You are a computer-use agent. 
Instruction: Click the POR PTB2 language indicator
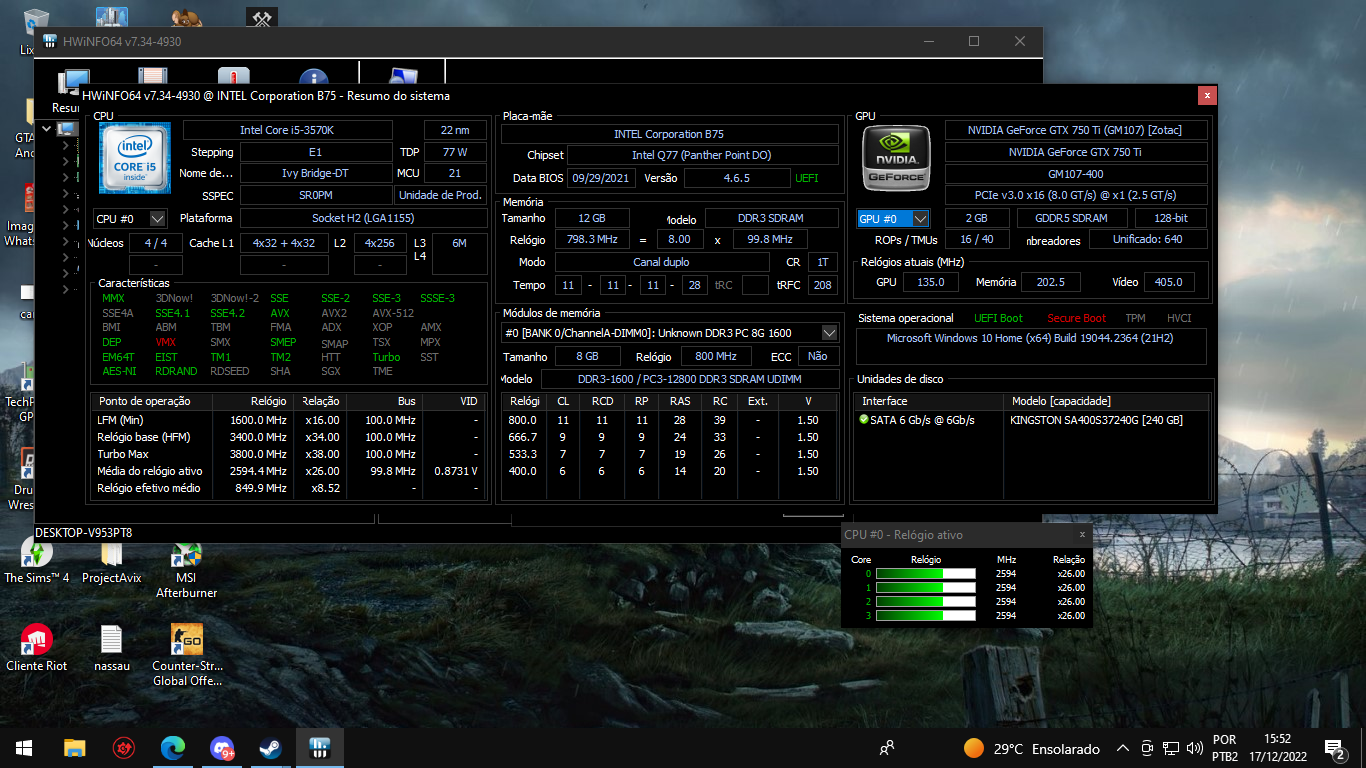(x=1225, y=748)
